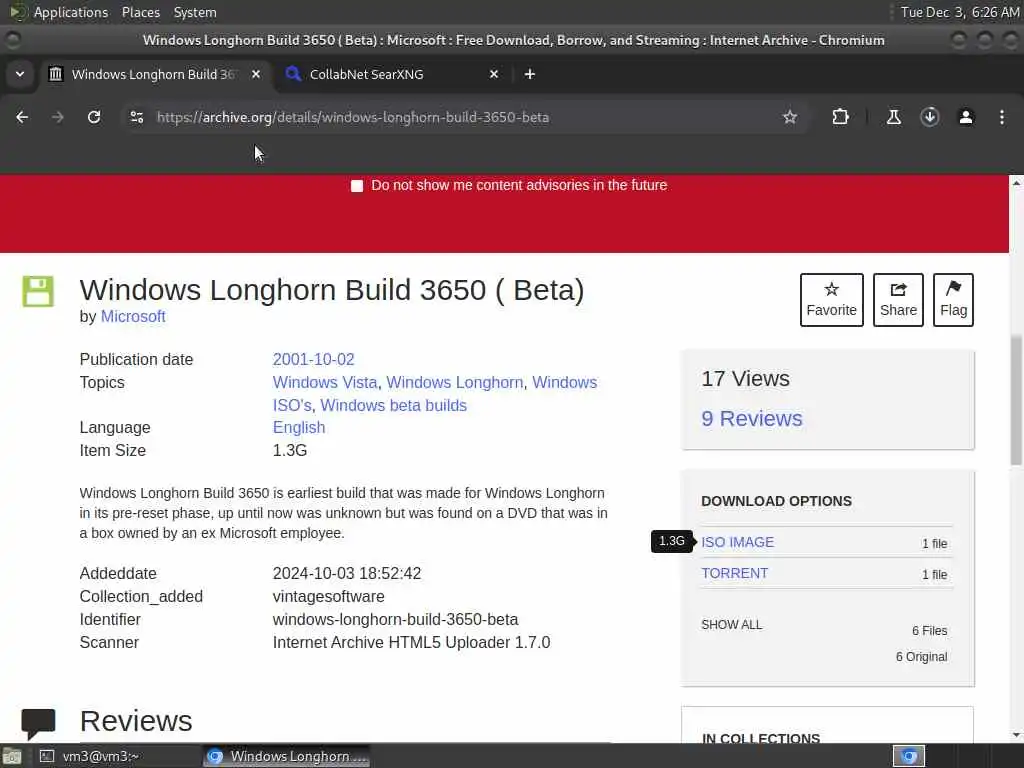Click the browser forward arrow
The image size is (1024, 768).
(x=58, y=117)
